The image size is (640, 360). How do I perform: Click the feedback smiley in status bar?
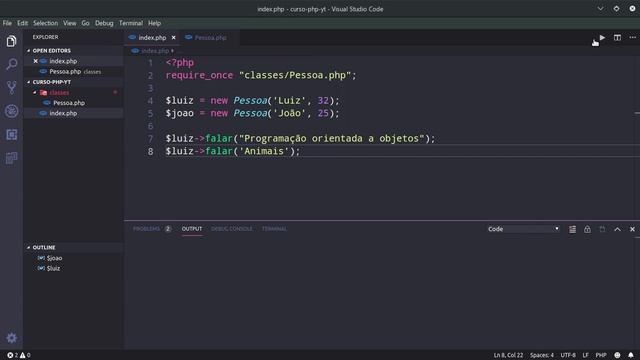[617, 355]
